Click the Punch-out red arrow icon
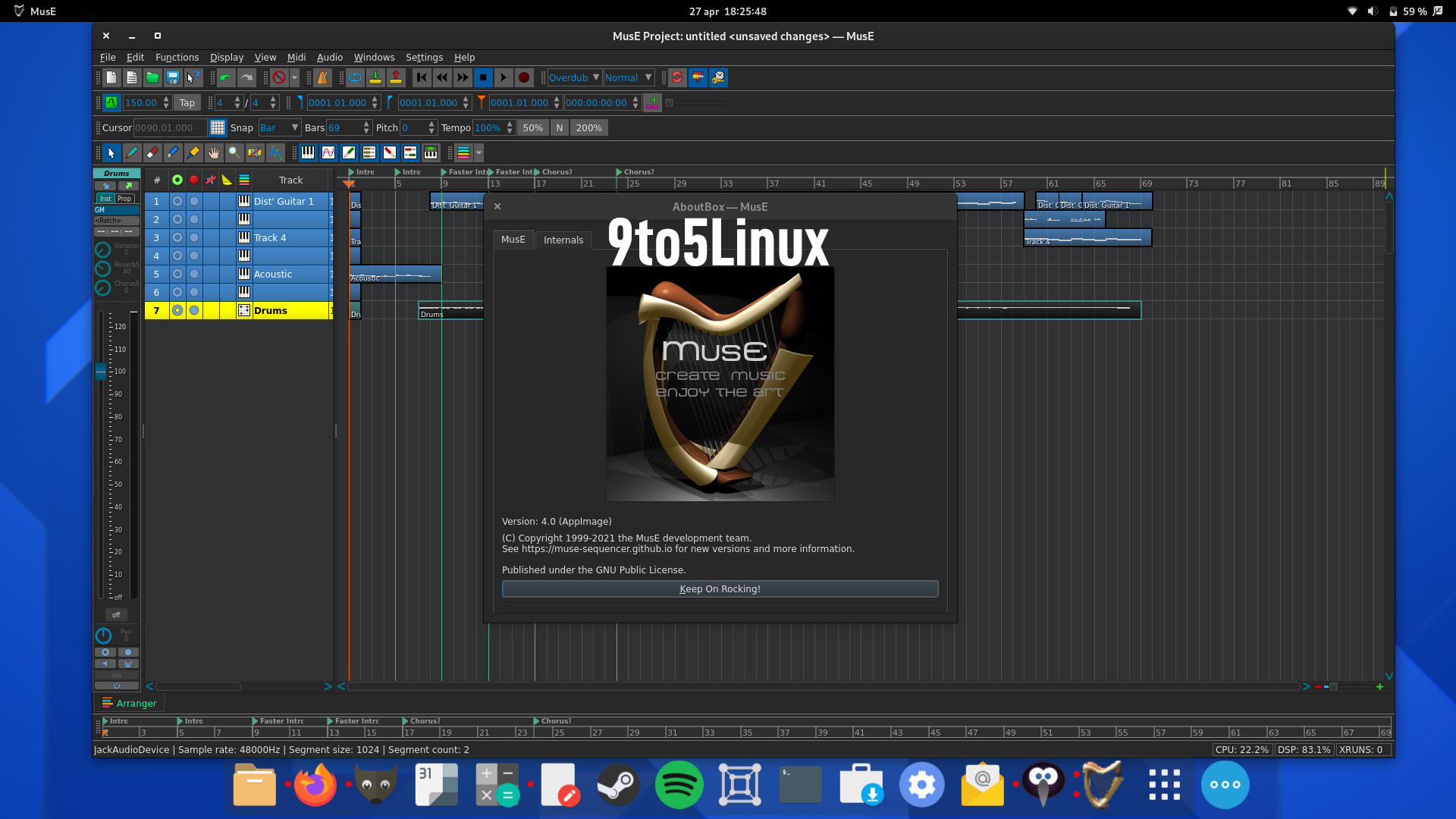This screenshot has width=1456, height=819. point(396,77)
